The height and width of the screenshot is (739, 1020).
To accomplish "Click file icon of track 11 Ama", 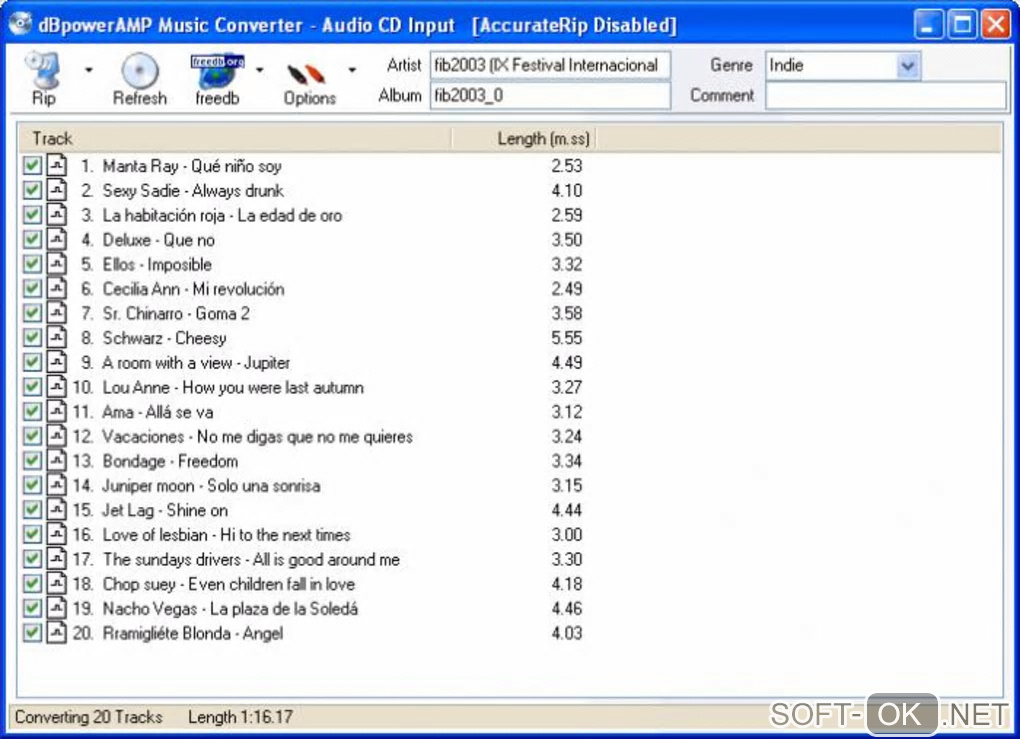I will pyautogui.click(x=57, y=411).
